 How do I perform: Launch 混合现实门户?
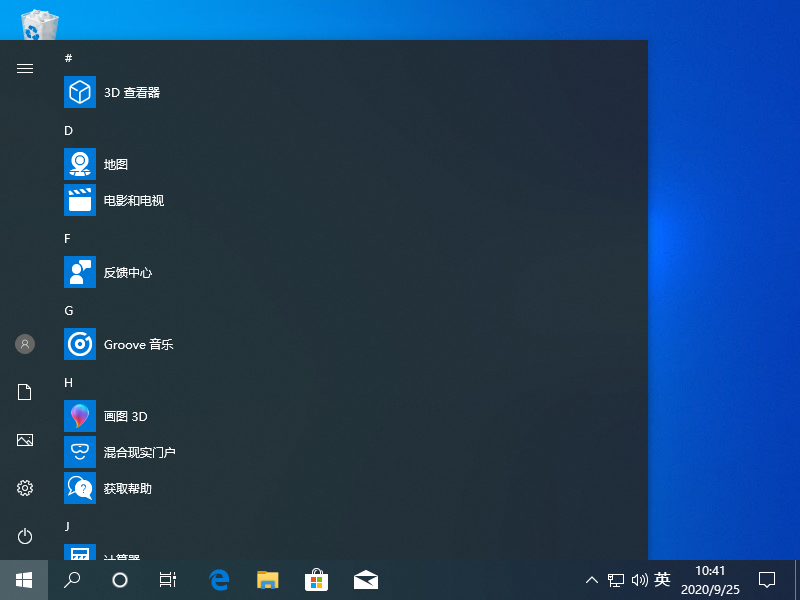click(138, 451)
